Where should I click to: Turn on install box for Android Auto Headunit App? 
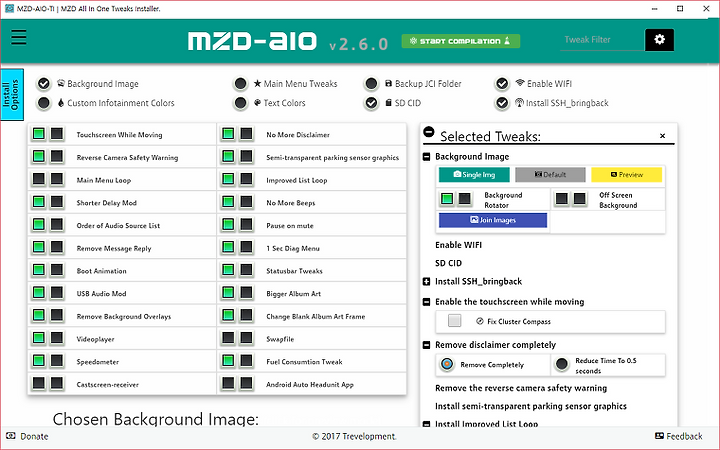(228, 383)
